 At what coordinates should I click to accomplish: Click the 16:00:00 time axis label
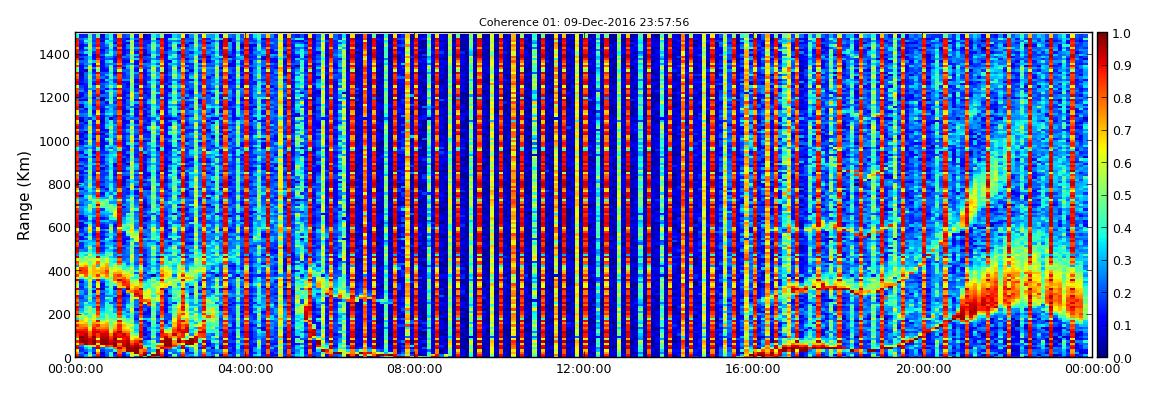coord(754,370)
